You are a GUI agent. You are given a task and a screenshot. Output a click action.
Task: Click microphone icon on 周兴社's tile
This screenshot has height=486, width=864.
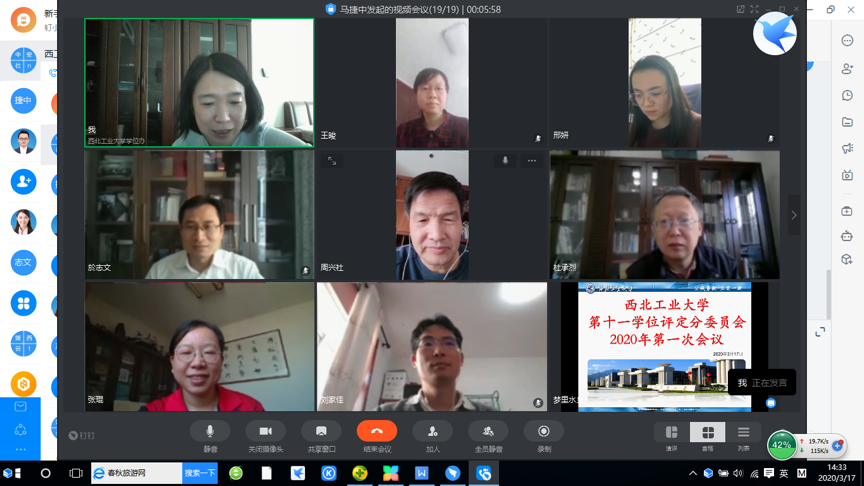[x=505, y=161]
